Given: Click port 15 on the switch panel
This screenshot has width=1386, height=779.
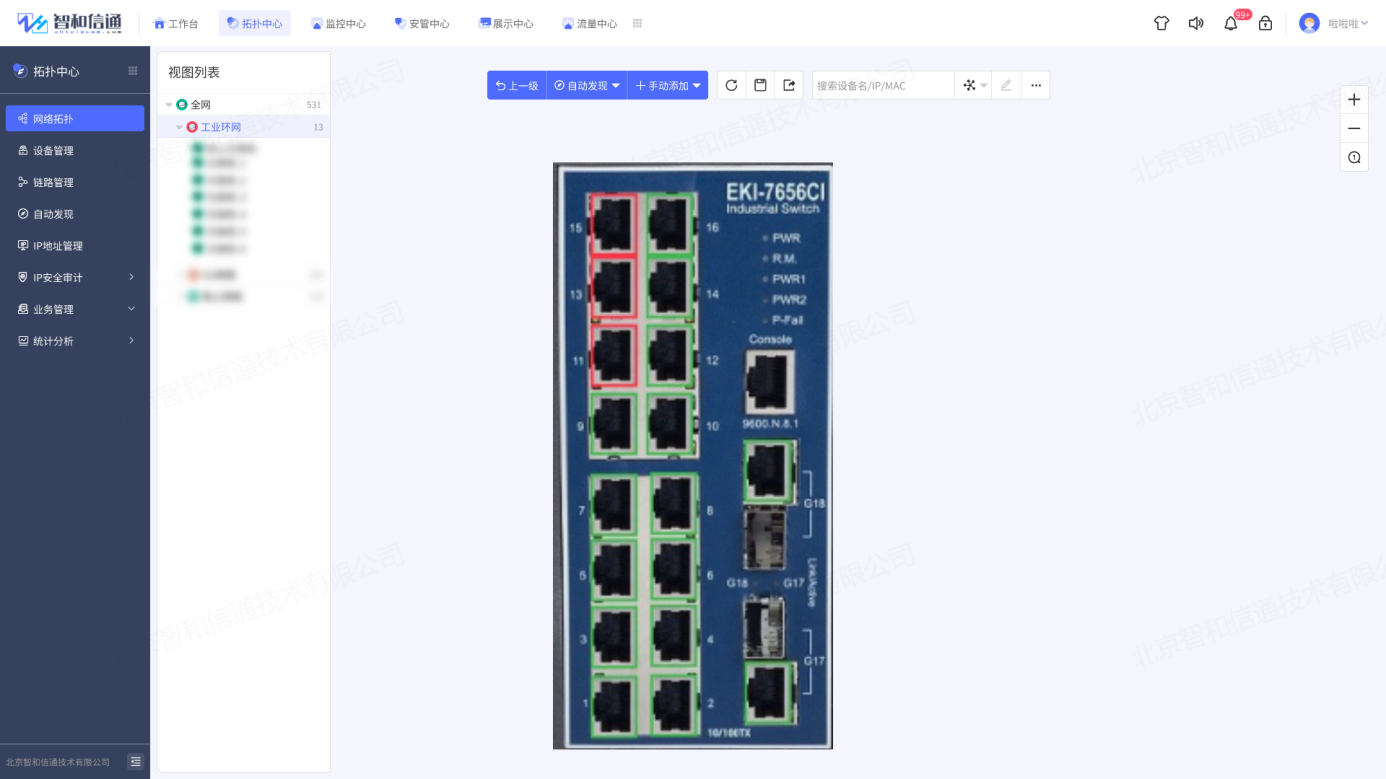Looking at the screenshot, I should [x=613, y=224].
